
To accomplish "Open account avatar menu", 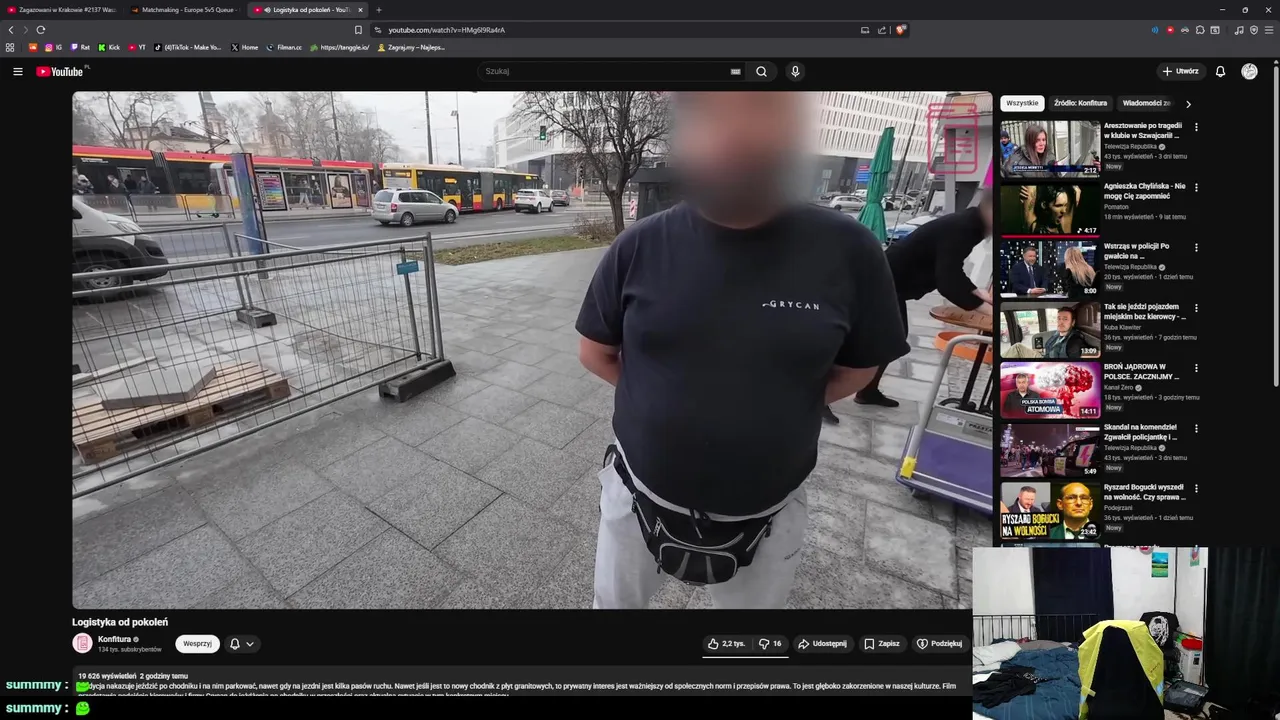I will tap(1249, 71).
